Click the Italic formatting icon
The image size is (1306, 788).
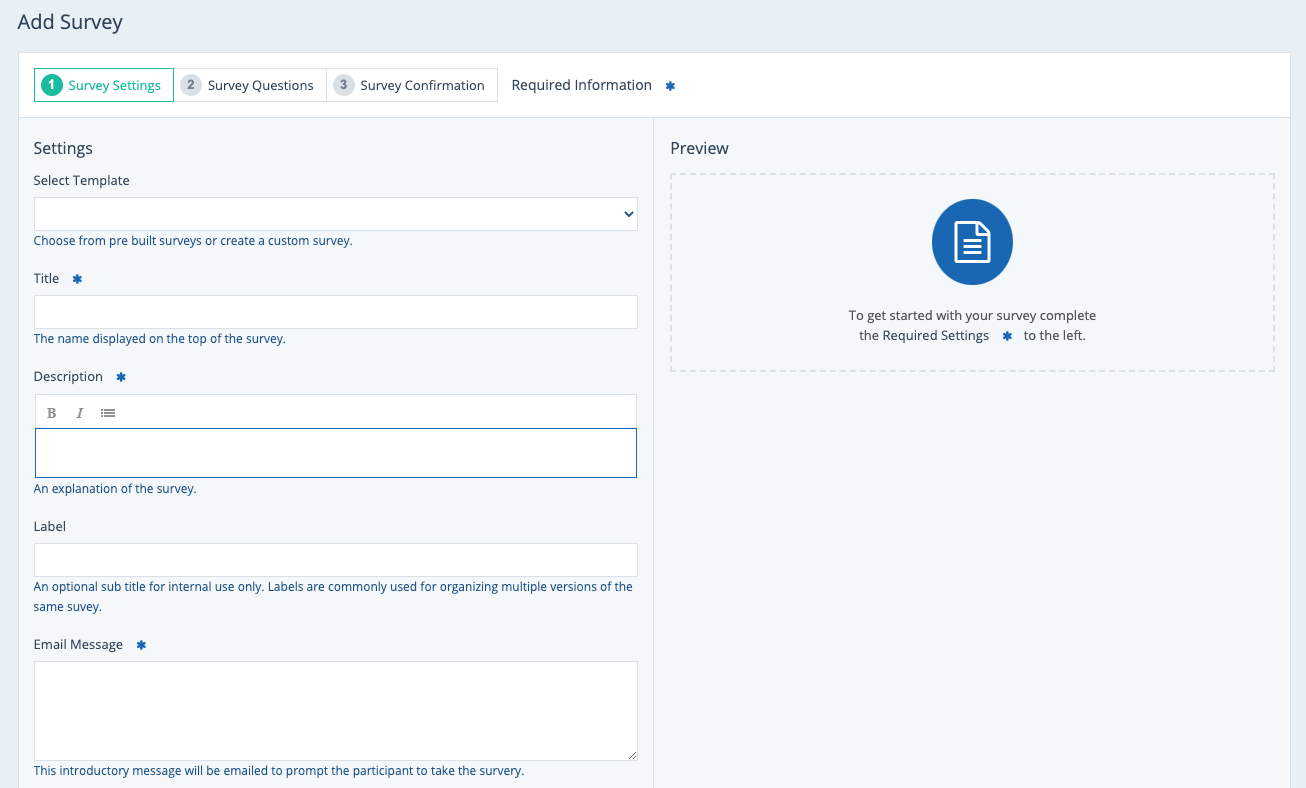[80, 413]
